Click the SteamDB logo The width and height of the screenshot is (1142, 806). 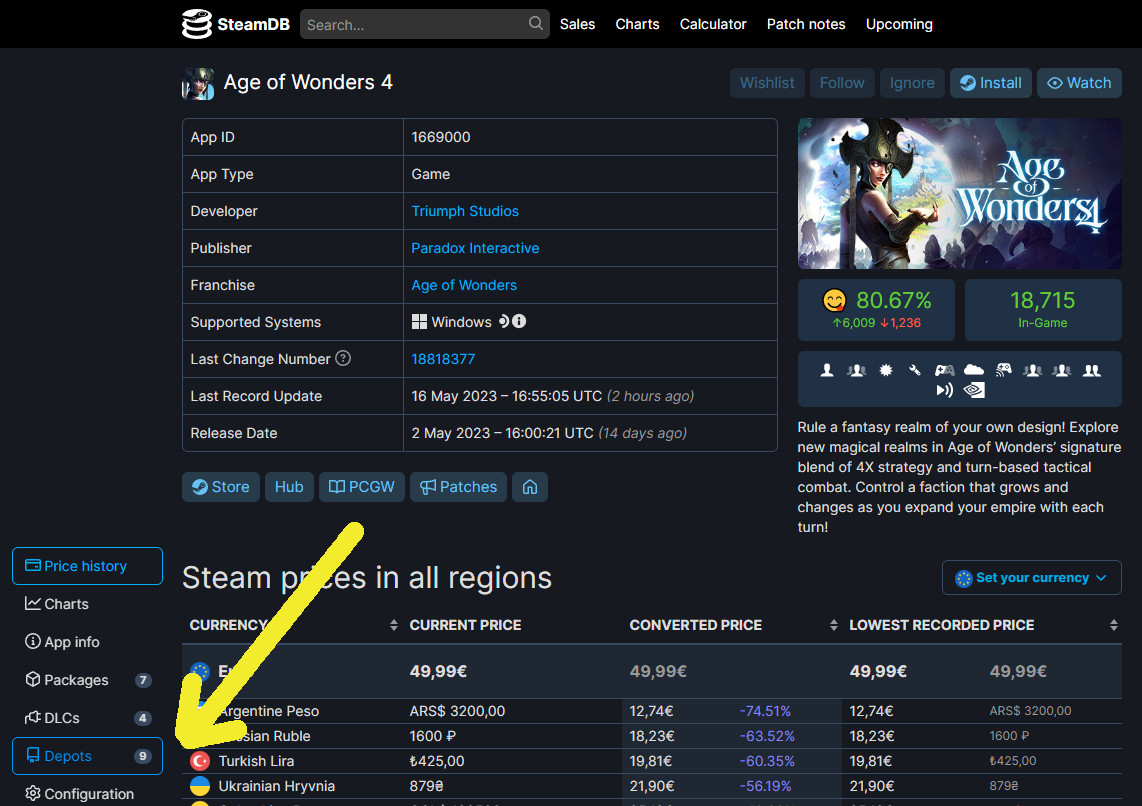[235, 24]
